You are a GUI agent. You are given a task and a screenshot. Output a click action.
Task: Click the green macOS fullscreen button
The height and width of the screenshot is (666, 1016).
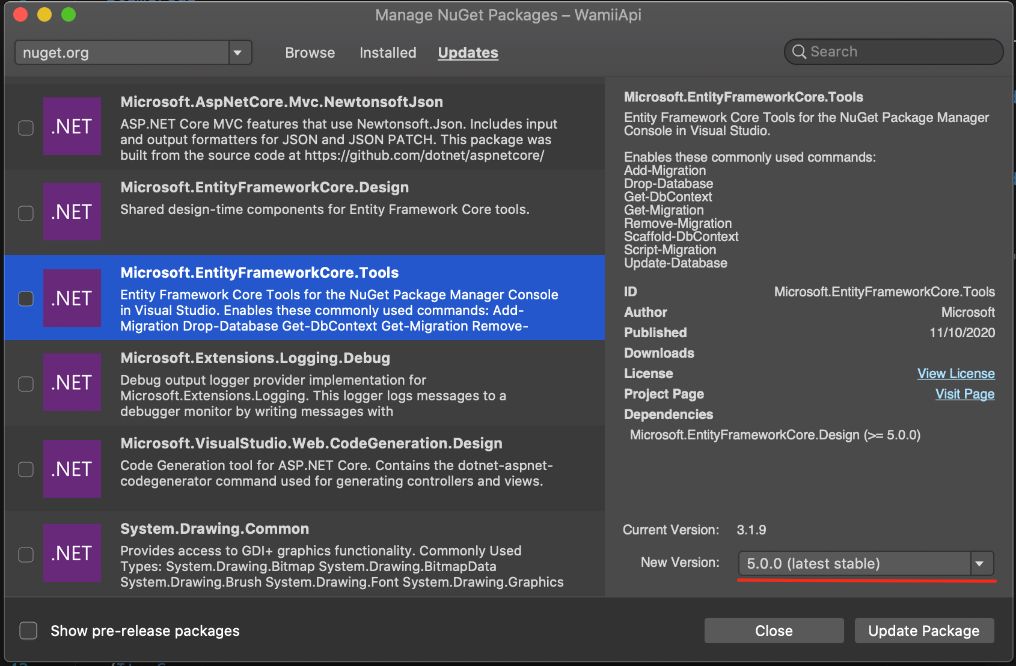click(x=68, y=15)
